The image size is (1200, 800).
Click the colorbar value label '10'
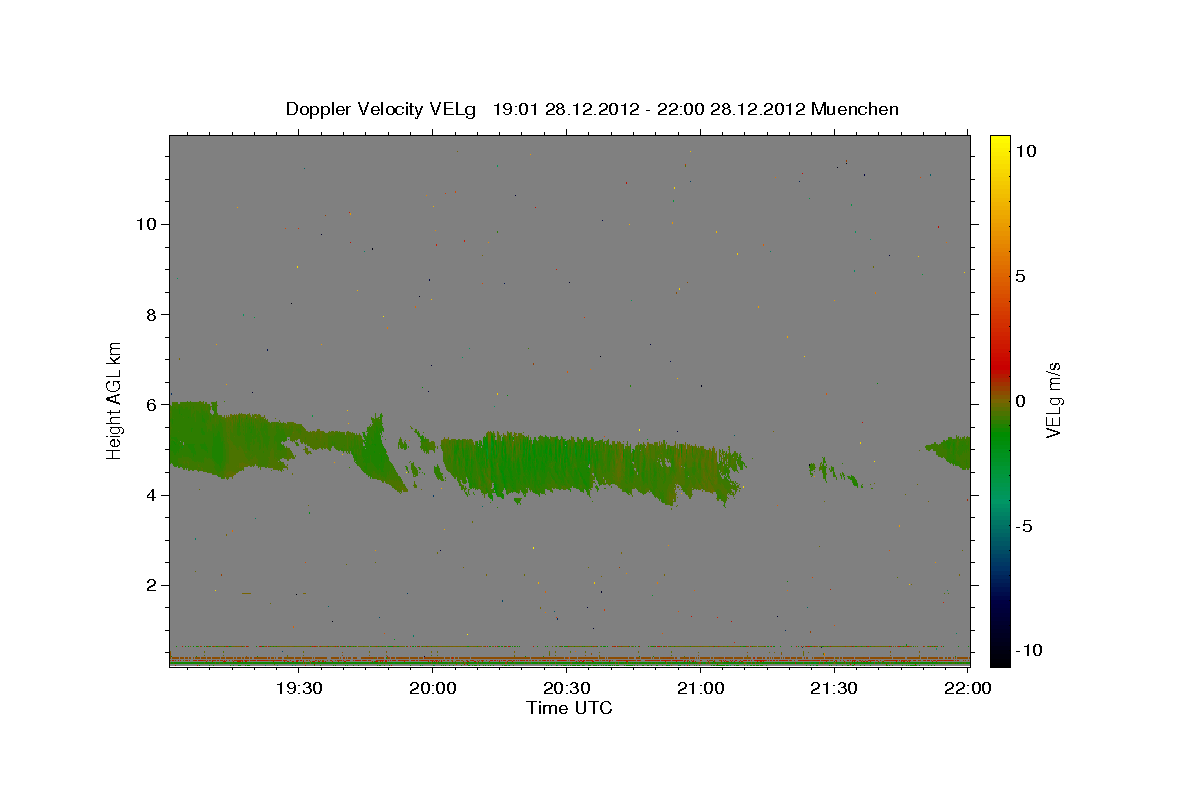coord(1025,151)
